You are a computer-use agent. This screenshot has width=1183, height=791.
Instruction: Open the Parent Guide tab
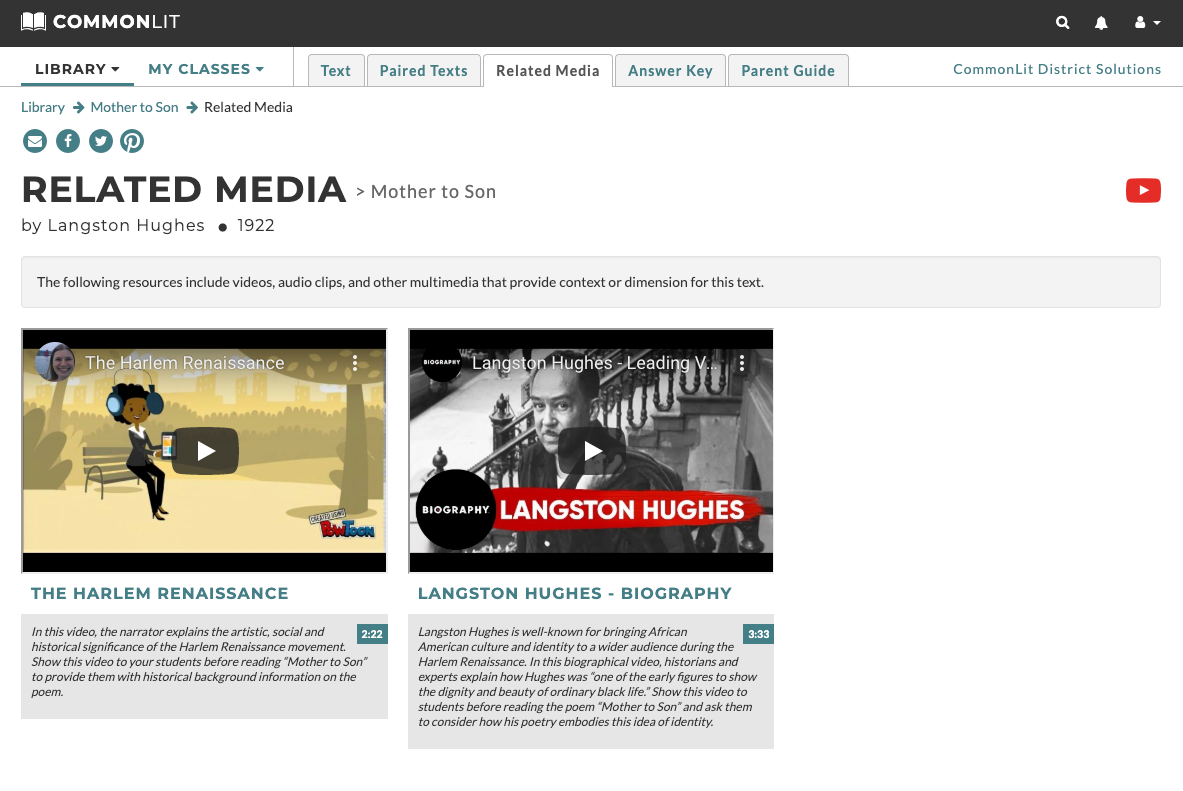click(788, 70)
